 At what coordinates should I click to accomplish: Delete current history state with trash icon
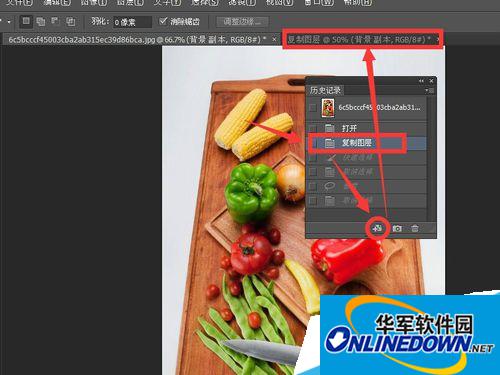[415, 228]
